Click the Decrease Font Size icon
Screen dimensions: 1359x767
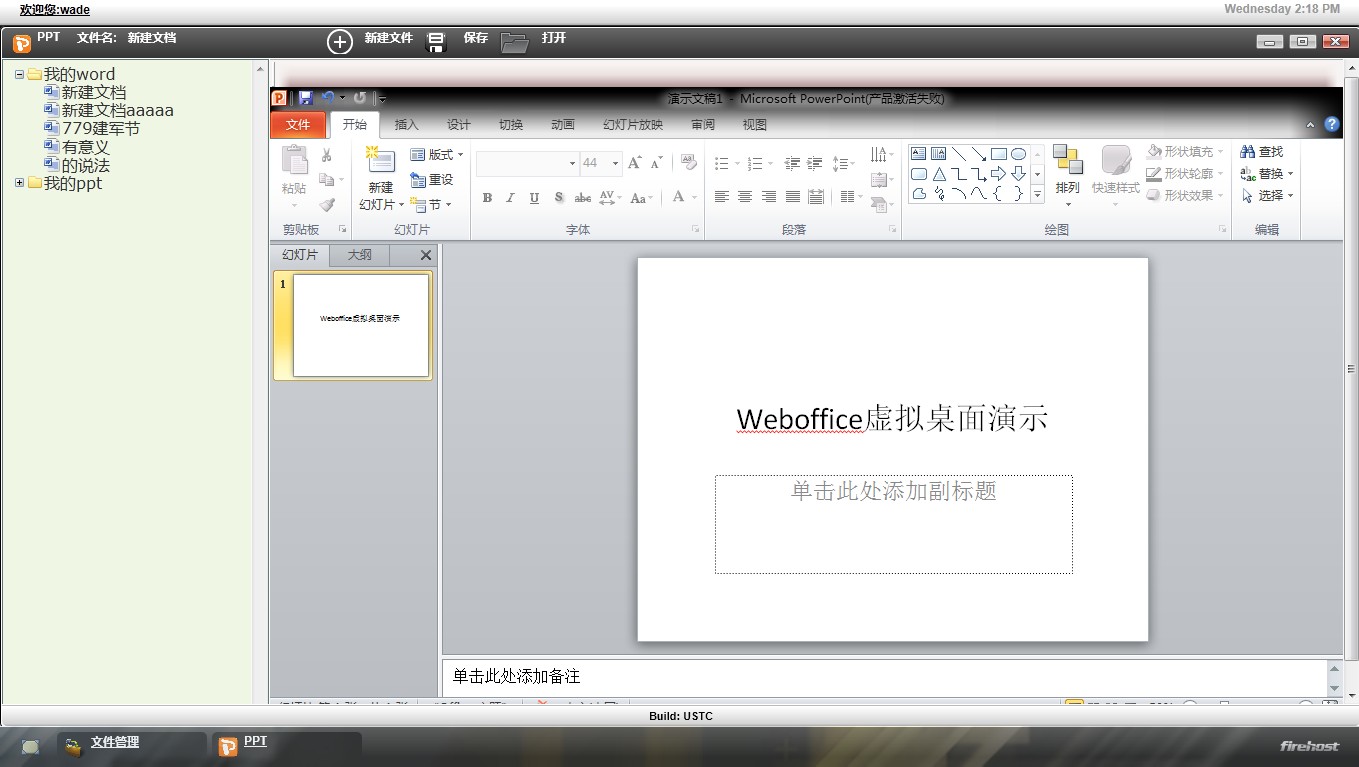[656, 163]
